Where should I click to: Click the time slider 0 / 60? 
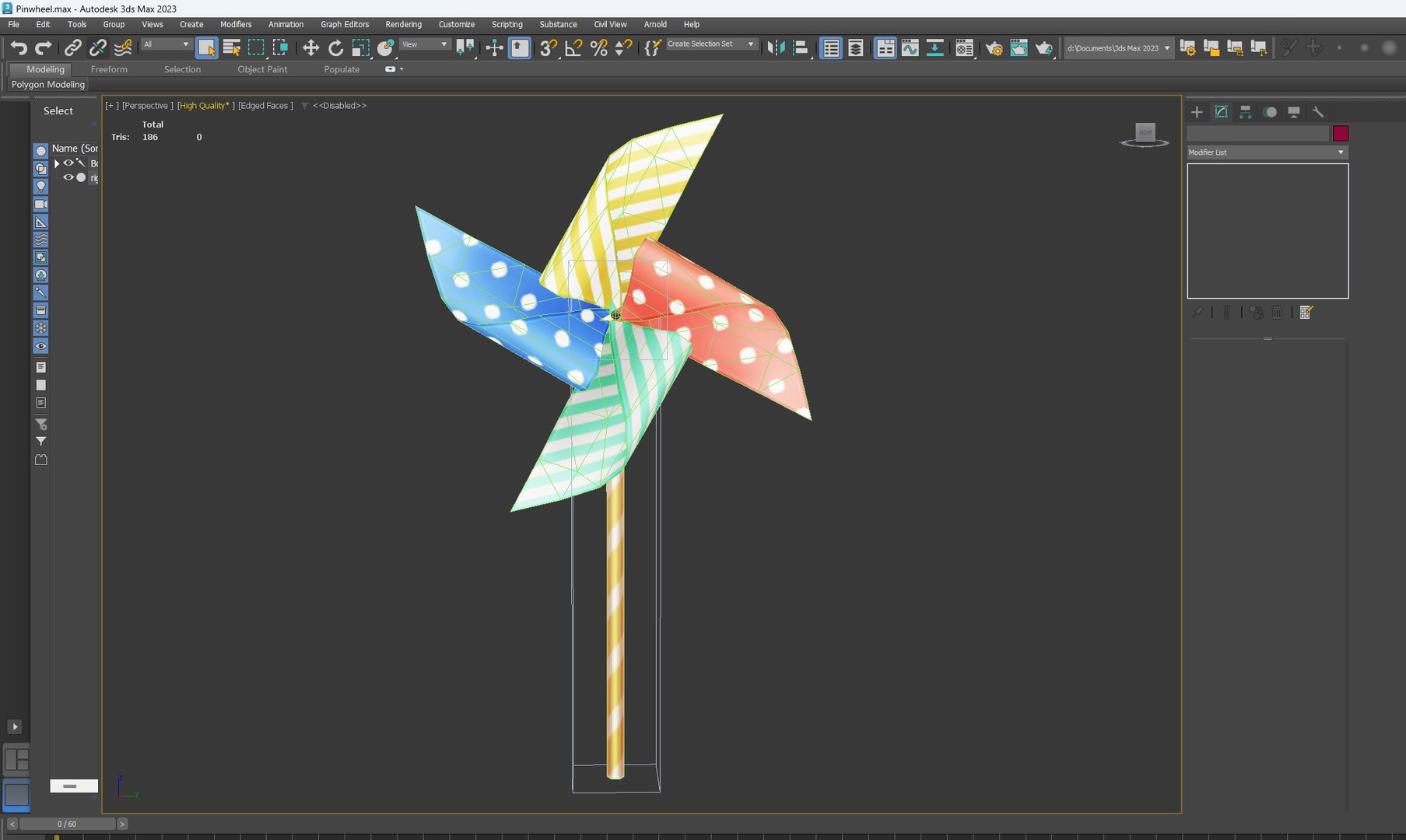(x=67, y=824)
